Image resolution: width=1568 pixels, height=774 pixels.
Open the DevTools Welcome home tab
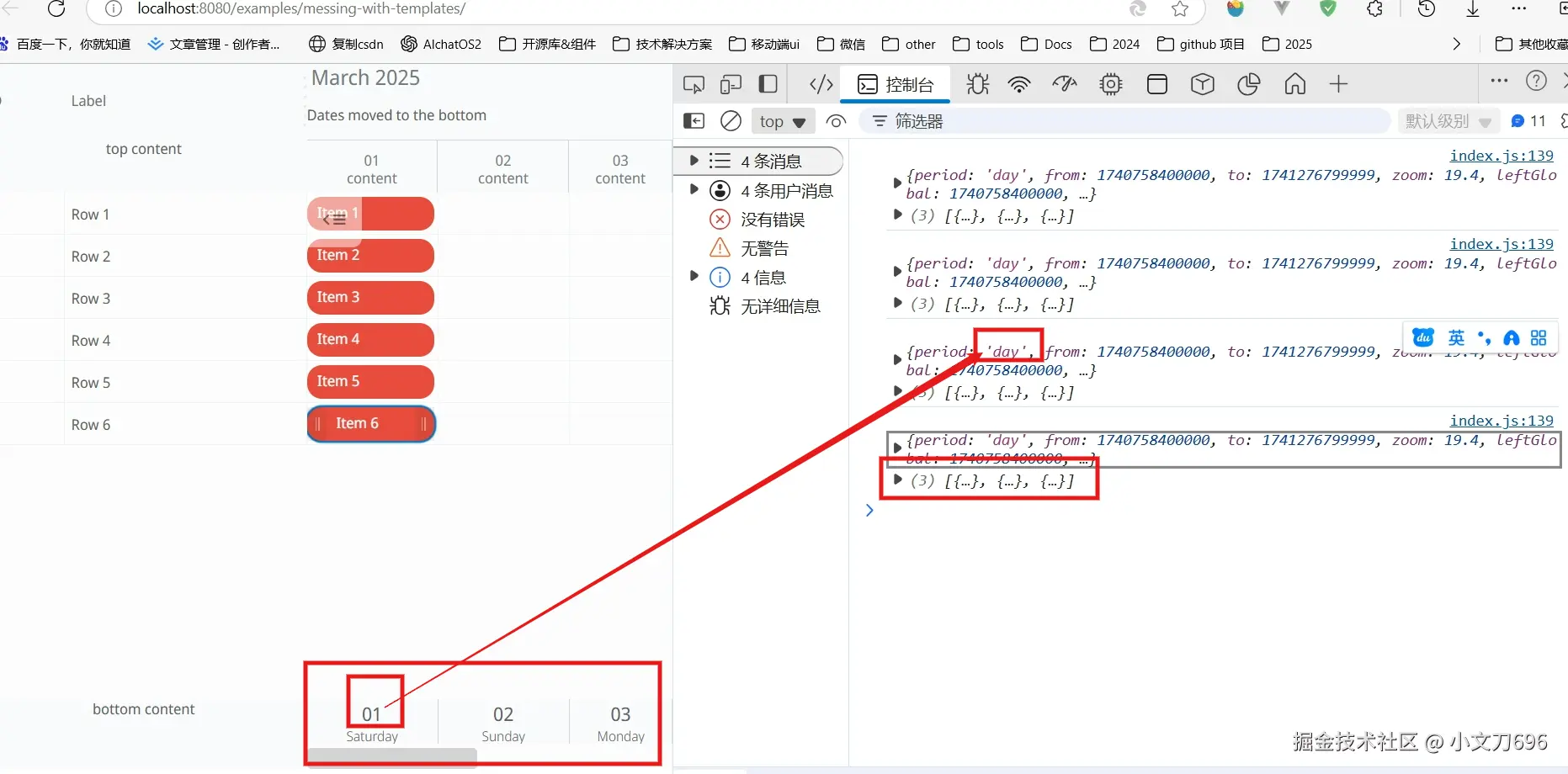(1295, 84)
